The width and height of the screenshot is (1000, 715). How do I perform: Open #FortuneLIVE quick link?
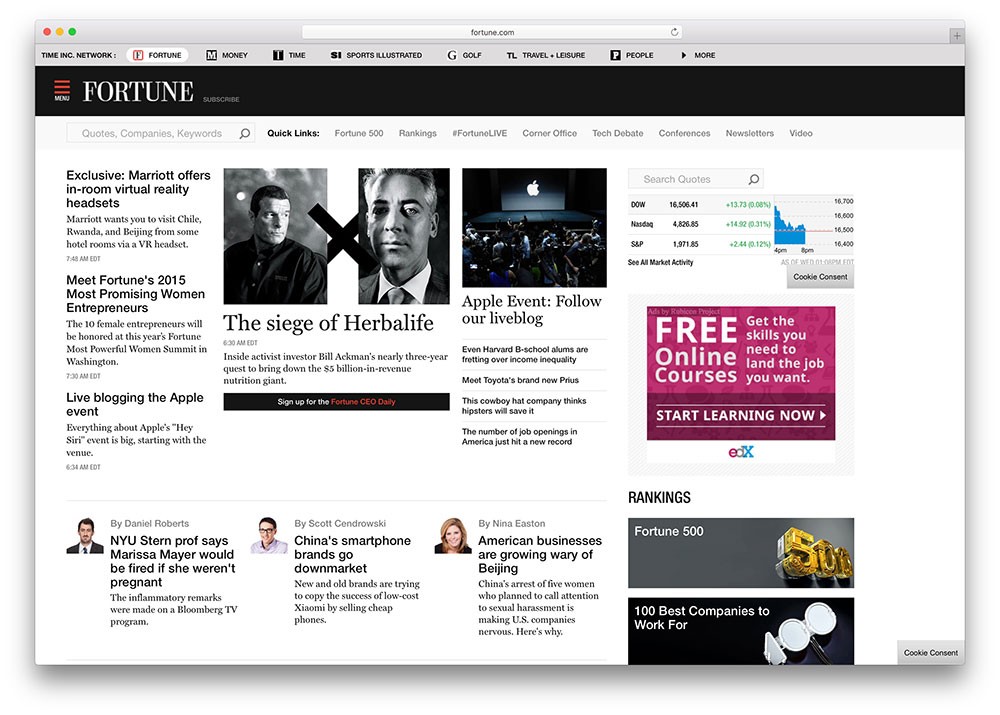480,133
